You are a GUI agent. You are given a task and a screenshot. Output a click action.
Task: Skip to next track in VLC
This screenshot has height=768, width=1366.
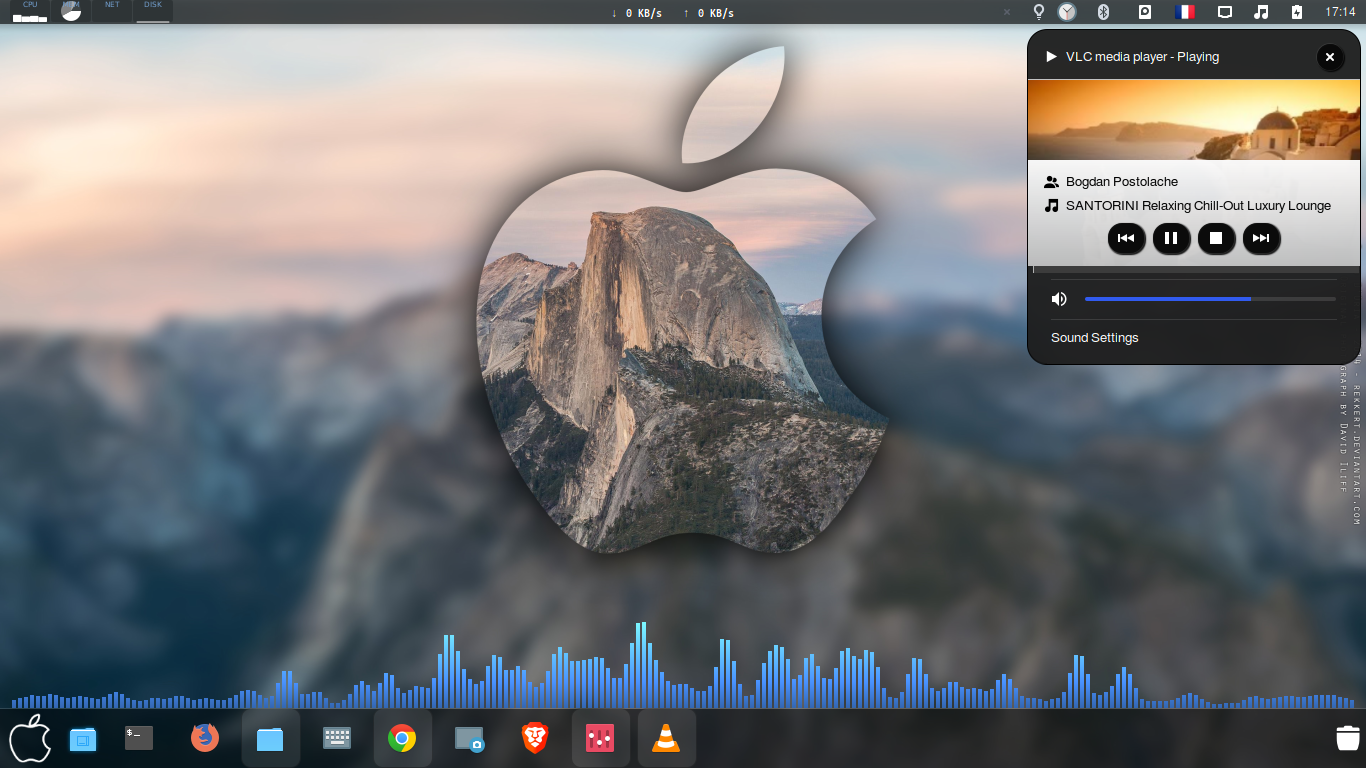pyautogui.click(x=1261, y=238)
